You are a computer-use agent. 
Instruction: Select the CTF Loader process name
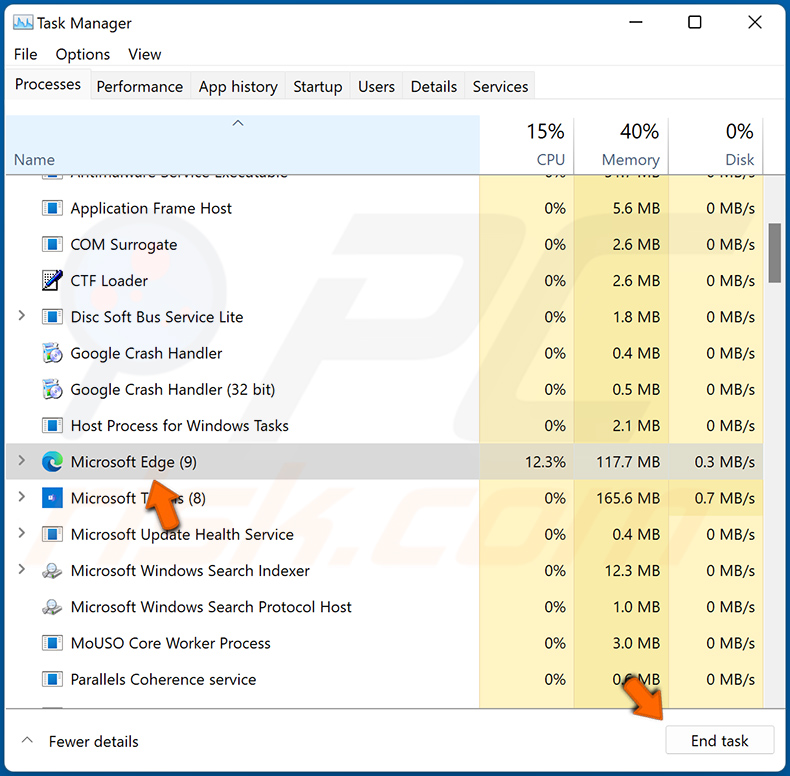(109, 281)
